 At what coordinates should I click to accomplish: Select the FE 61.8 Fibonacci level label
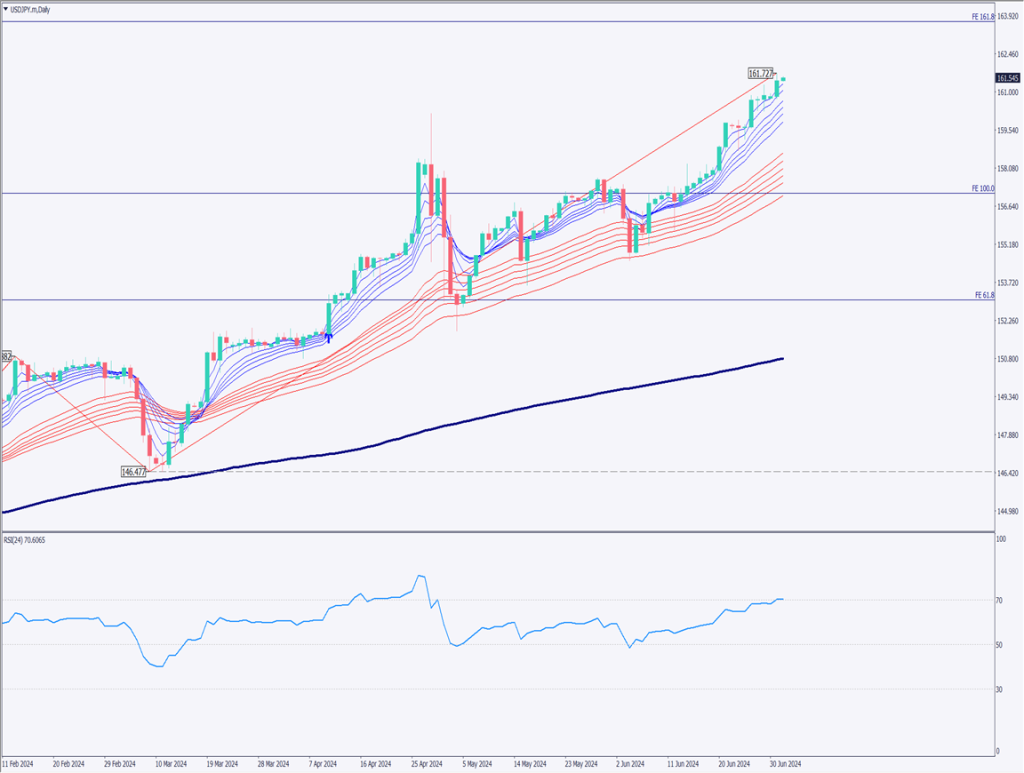click(984, 295)
